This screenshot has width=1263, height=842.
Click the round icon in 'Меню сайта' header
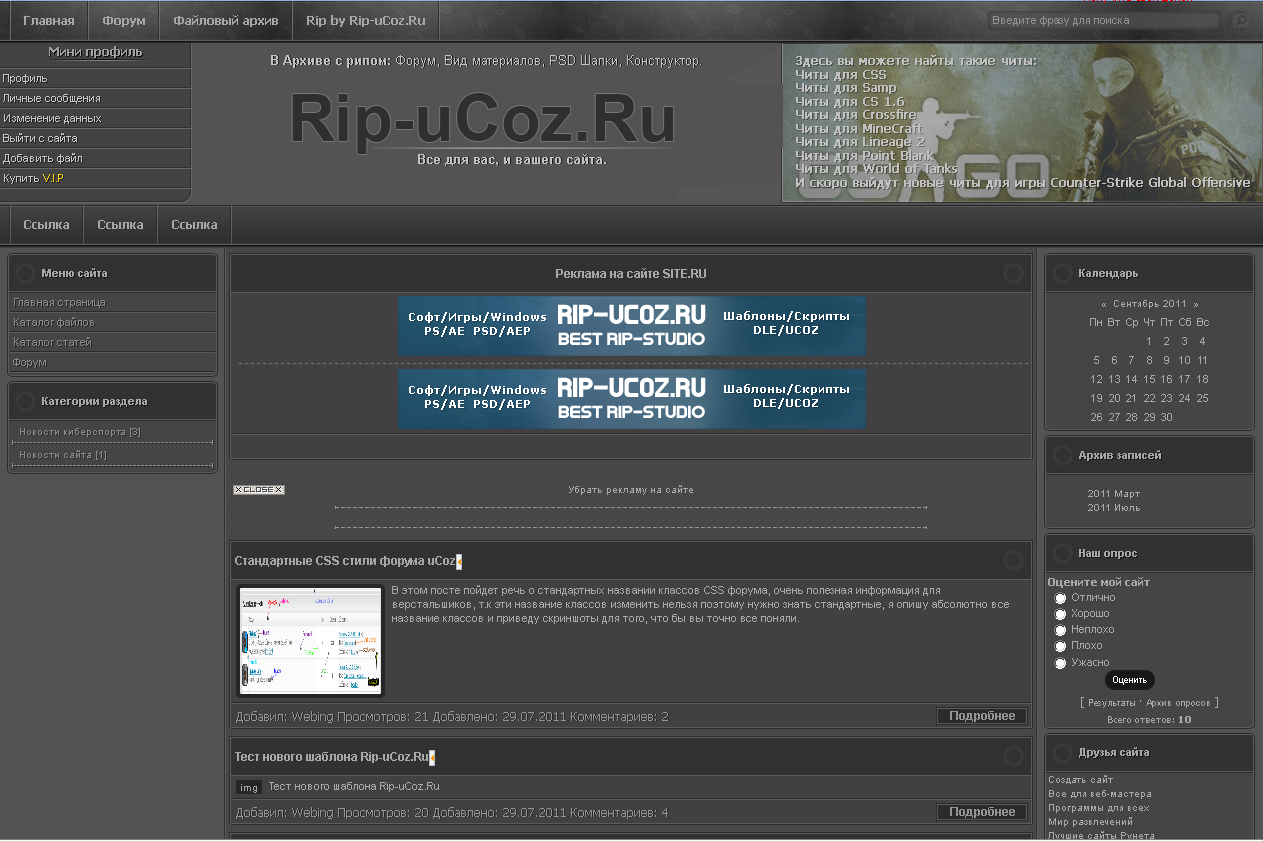pyautogui.click(x=26, y=273)
